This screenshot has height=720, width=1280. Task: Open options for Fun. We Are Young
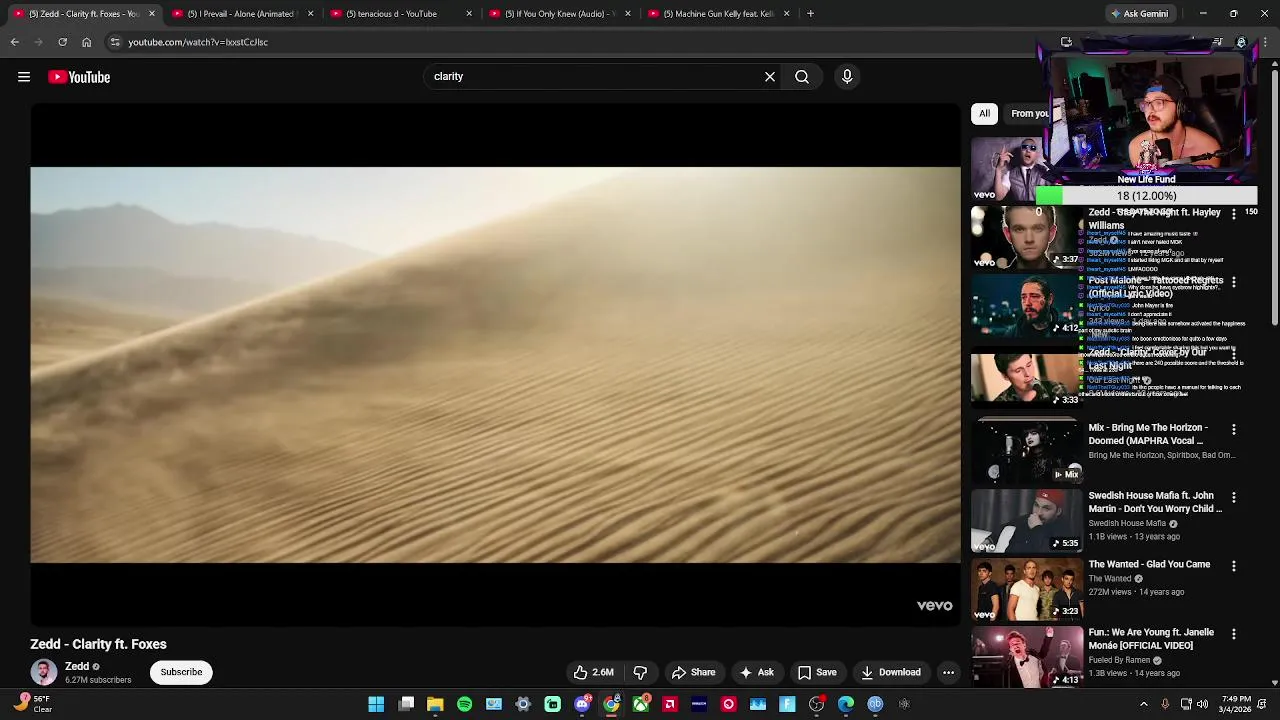point(1234,634)
